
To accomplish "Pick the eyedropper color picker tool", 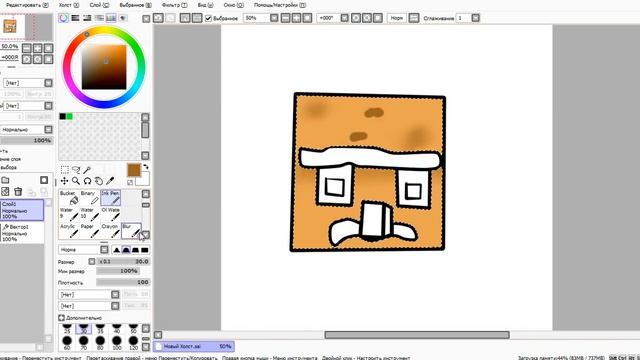I will 110,181.
